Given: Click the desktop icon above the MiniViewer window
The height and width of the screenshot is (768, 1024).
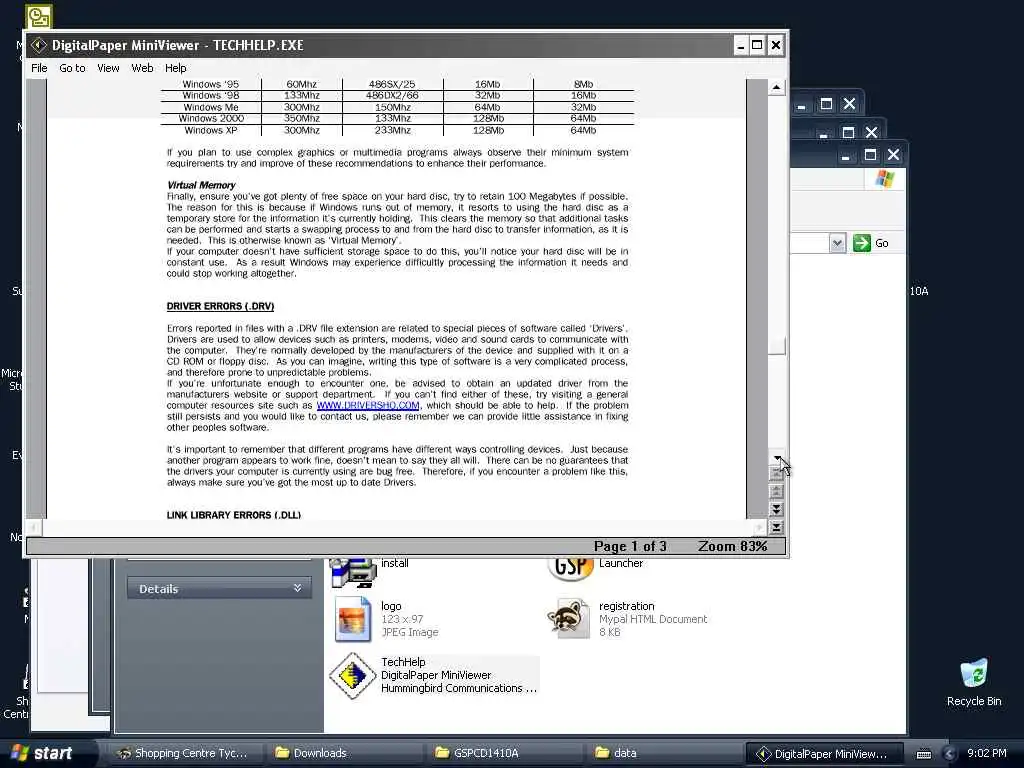Looking at the screenshot, I should [x=39, y=16].
